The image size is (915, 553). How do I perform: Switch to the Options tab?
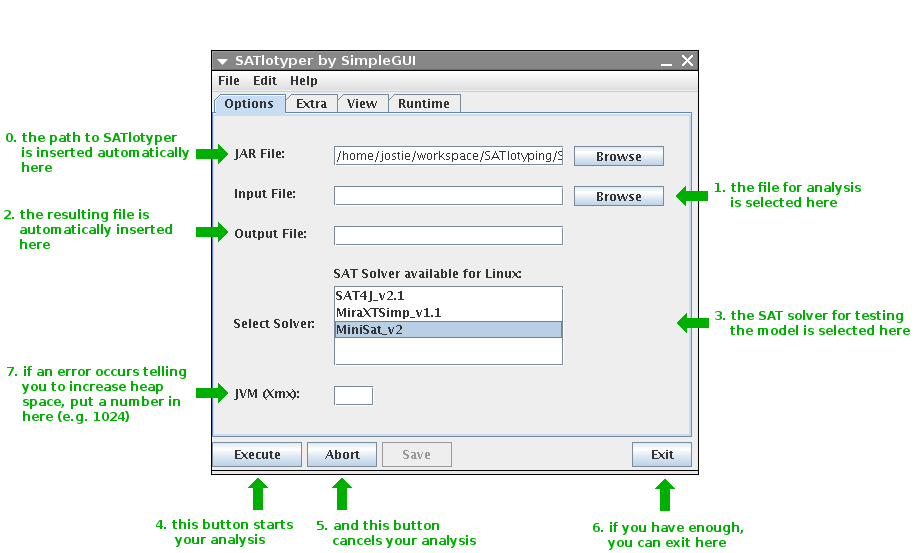click(249, 104)
